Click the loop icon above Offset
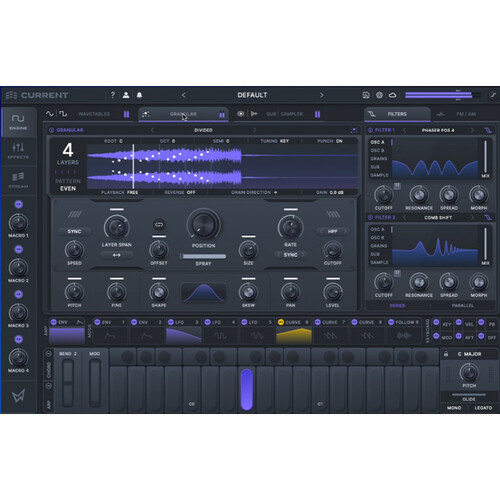Viewport: 500px width, 500px height. [159, 224]
